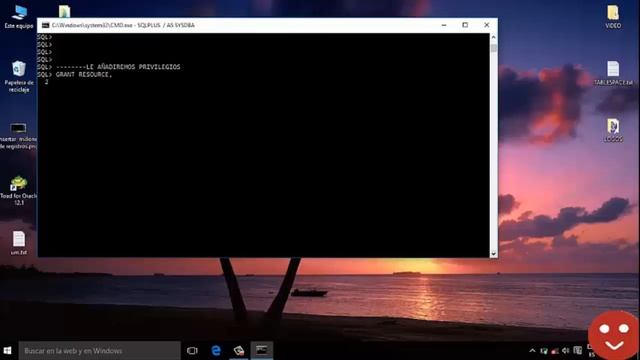Image resolution: width=640 pixels, height=360 pixels.
Task: Open the Este equipo desktop icon
Action: [x=19, y=17]
